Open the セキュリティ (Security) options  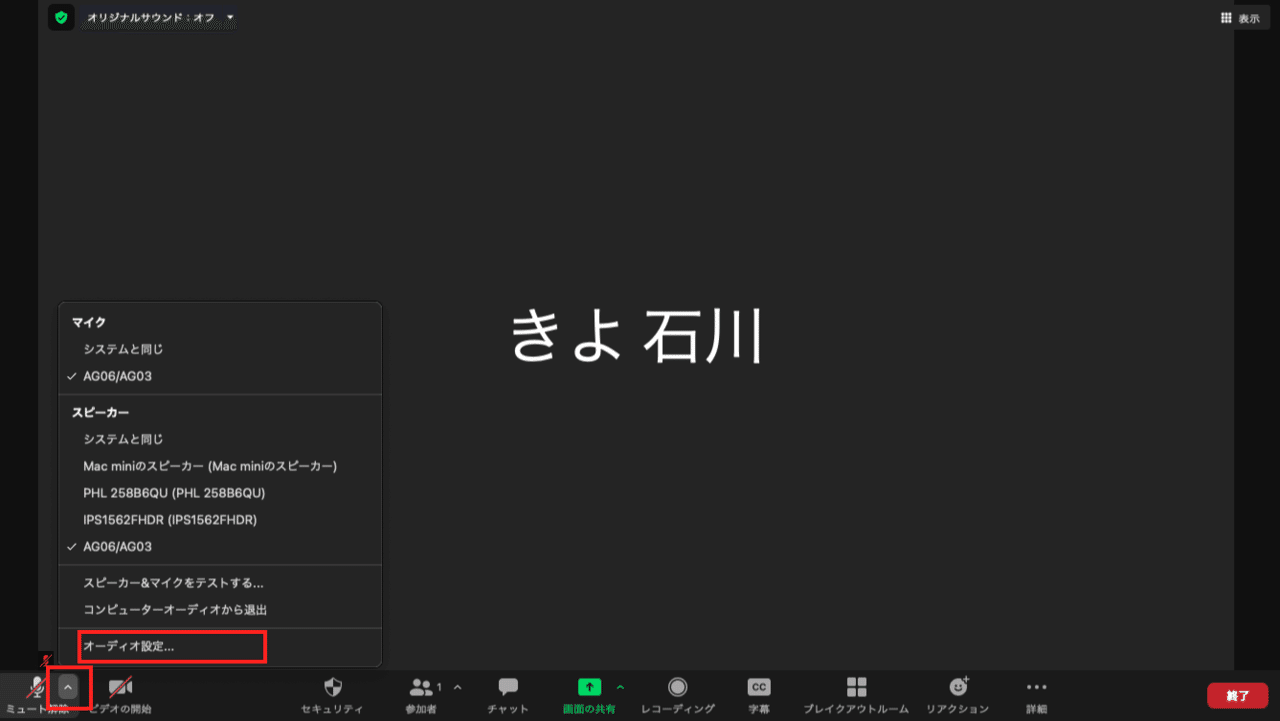click(332, 693)
